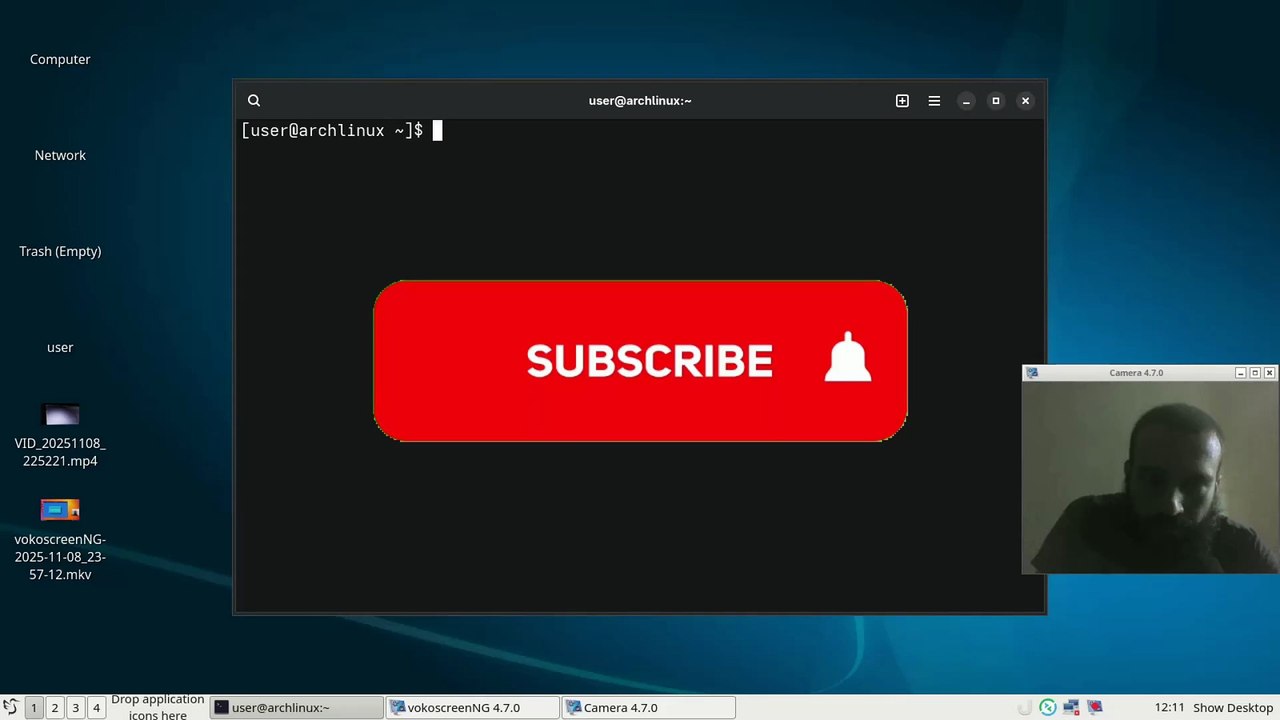Open search in the terminal window
1280x720 pixels.
click(254, 100)
